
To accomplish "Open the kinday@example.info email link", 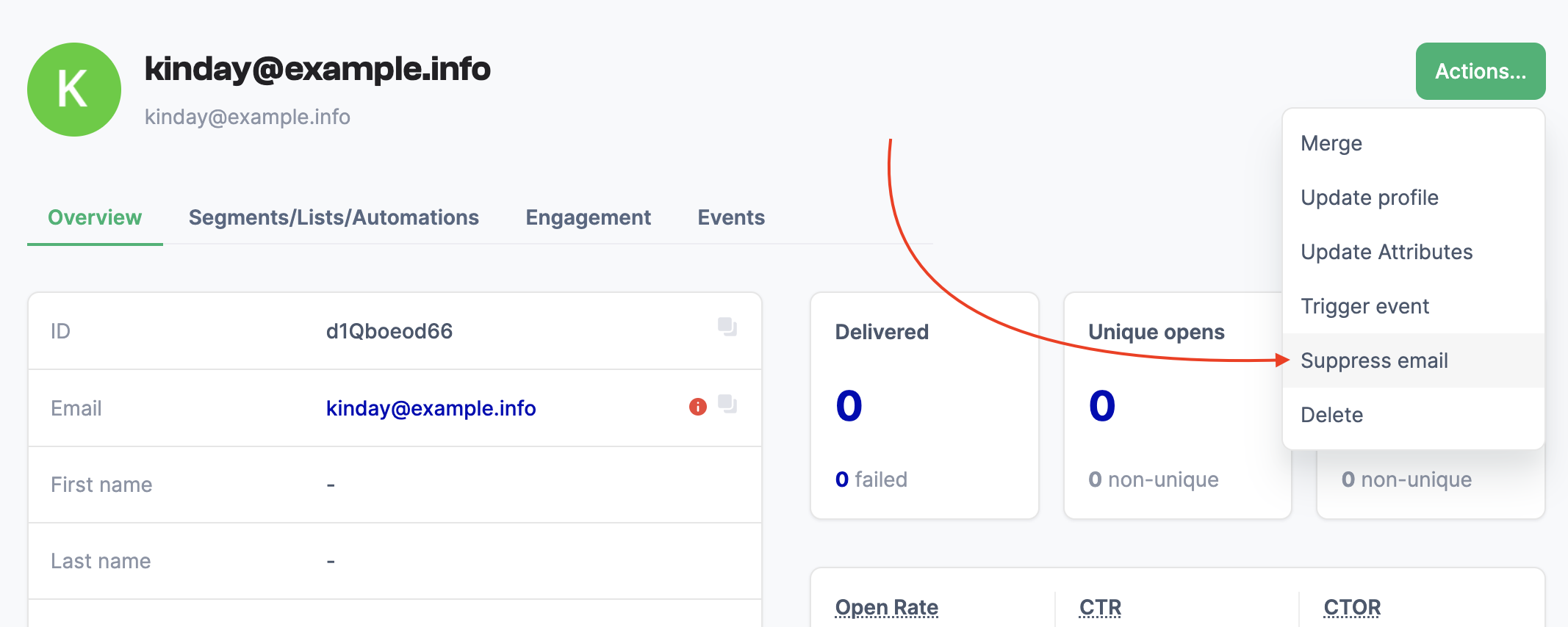I will pos(431,408).
